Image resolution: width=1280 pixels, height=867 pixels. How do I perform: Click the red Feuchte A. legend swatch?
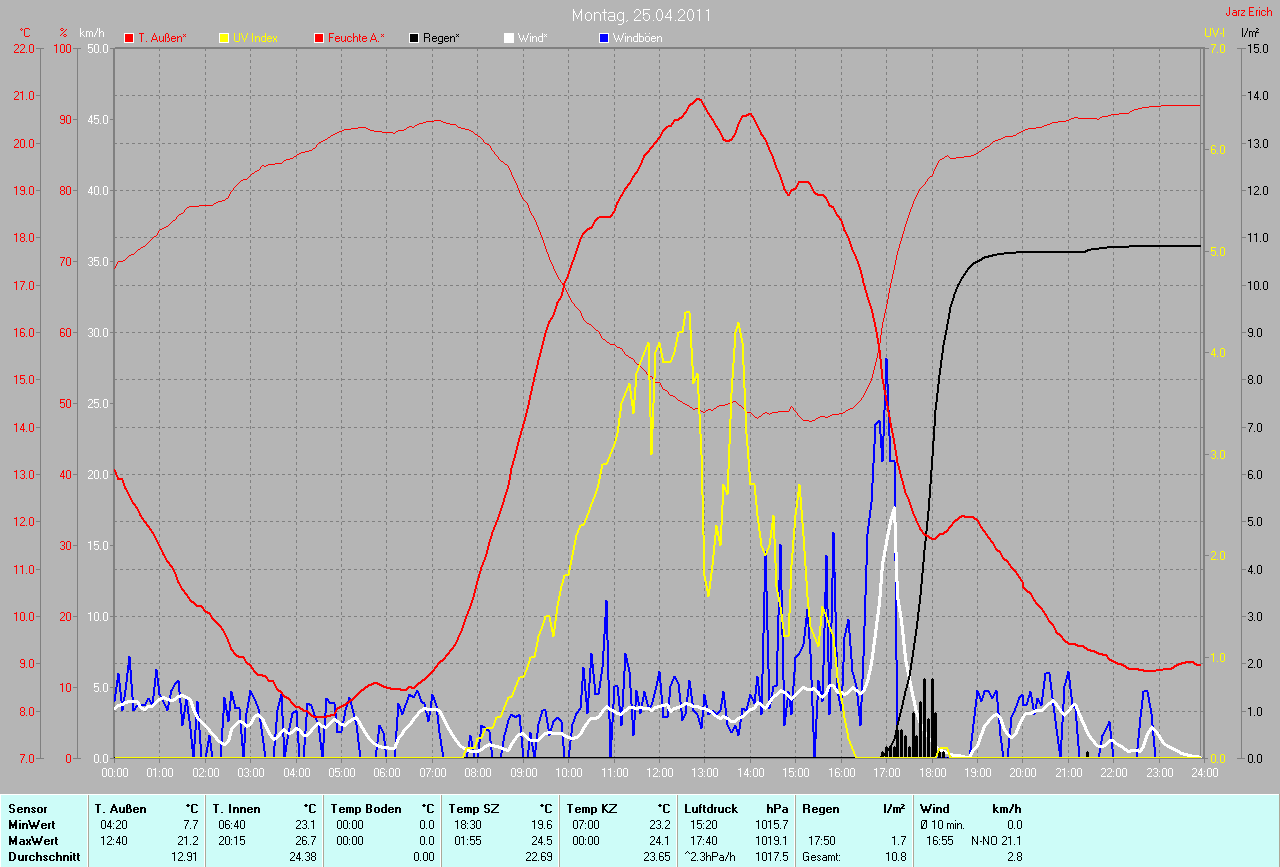[x=320, y=38]
